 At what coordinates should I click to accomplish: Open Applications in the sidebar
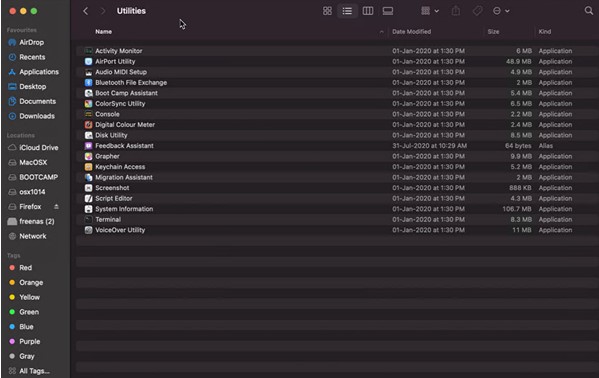pyautogui.click(x=39, y=72)
